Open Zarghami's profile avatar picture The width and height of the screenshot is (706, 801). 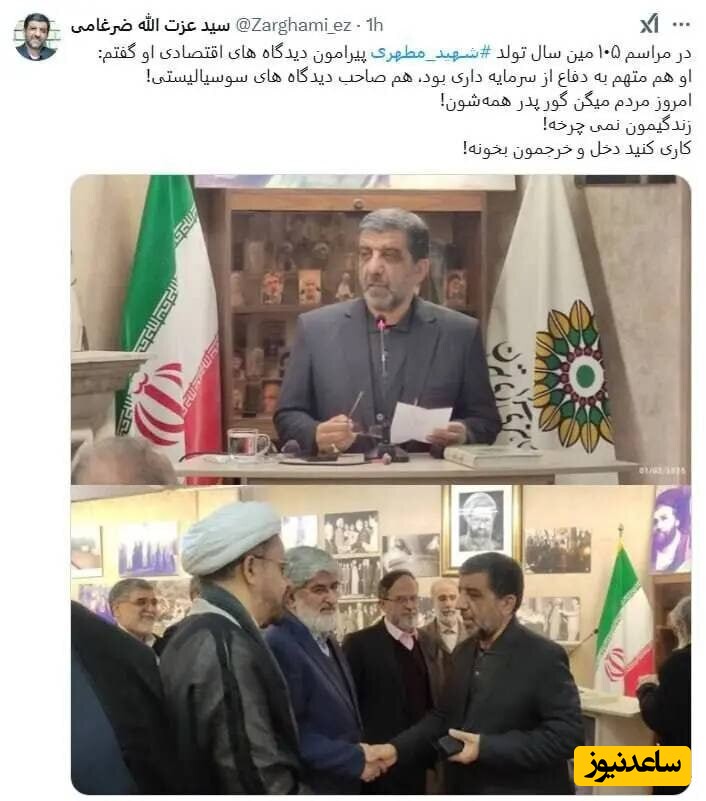pos(35,37)
